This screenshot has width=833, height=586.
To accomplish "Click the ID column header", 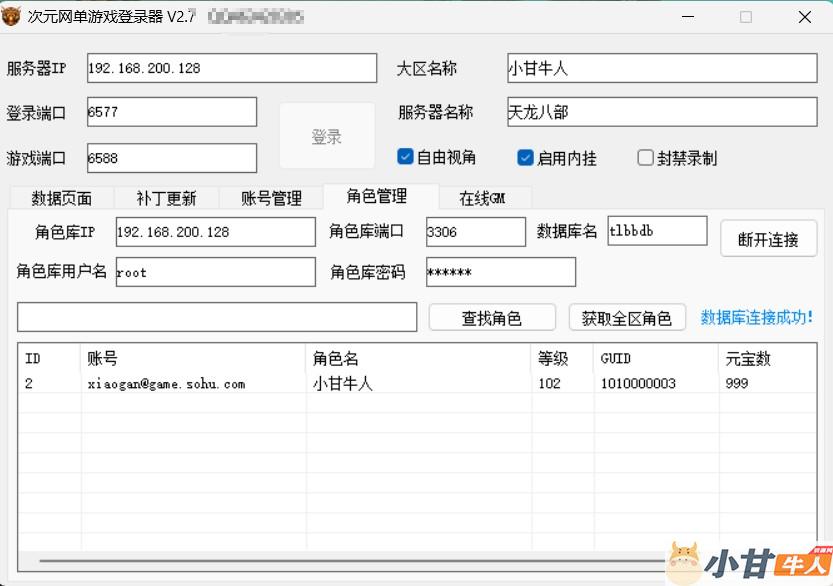I will coord(49,359).
